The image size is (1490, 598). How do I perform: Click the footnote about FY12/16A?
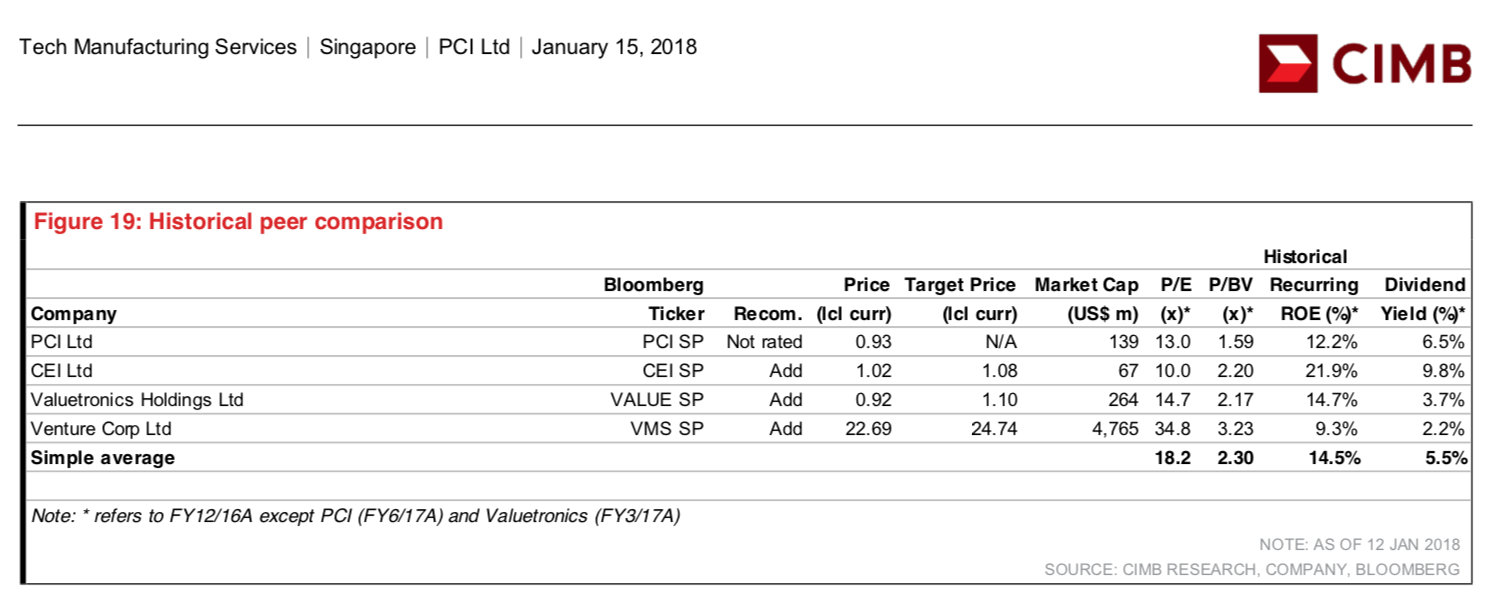[356, 517]
